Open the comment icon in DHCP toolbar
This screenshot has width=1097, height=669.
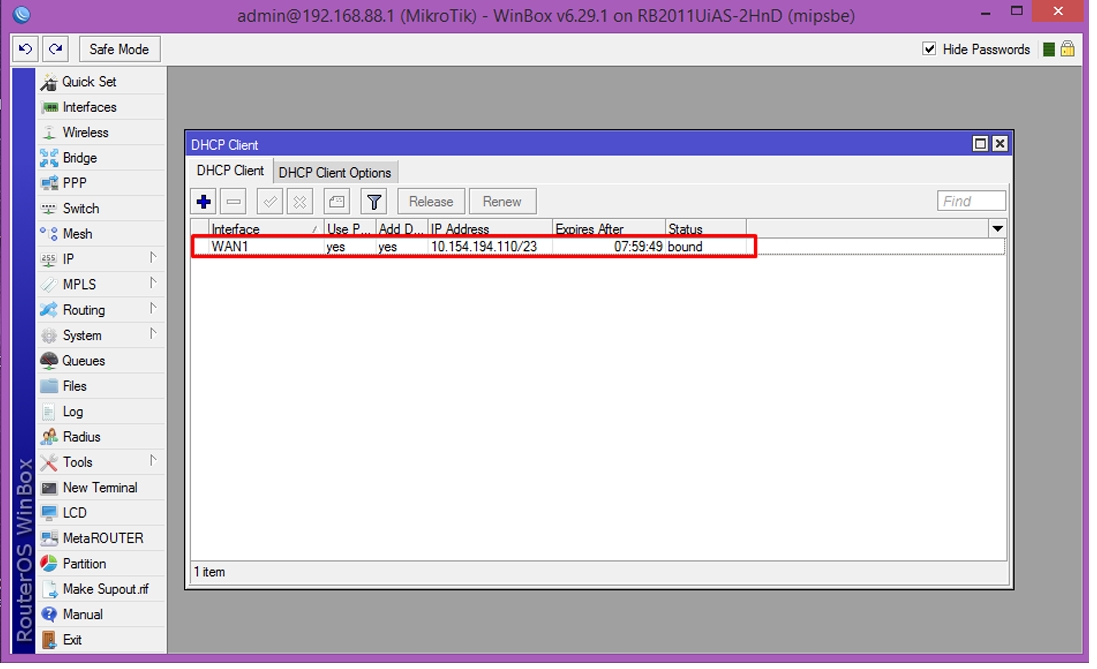tap(337, 202)
